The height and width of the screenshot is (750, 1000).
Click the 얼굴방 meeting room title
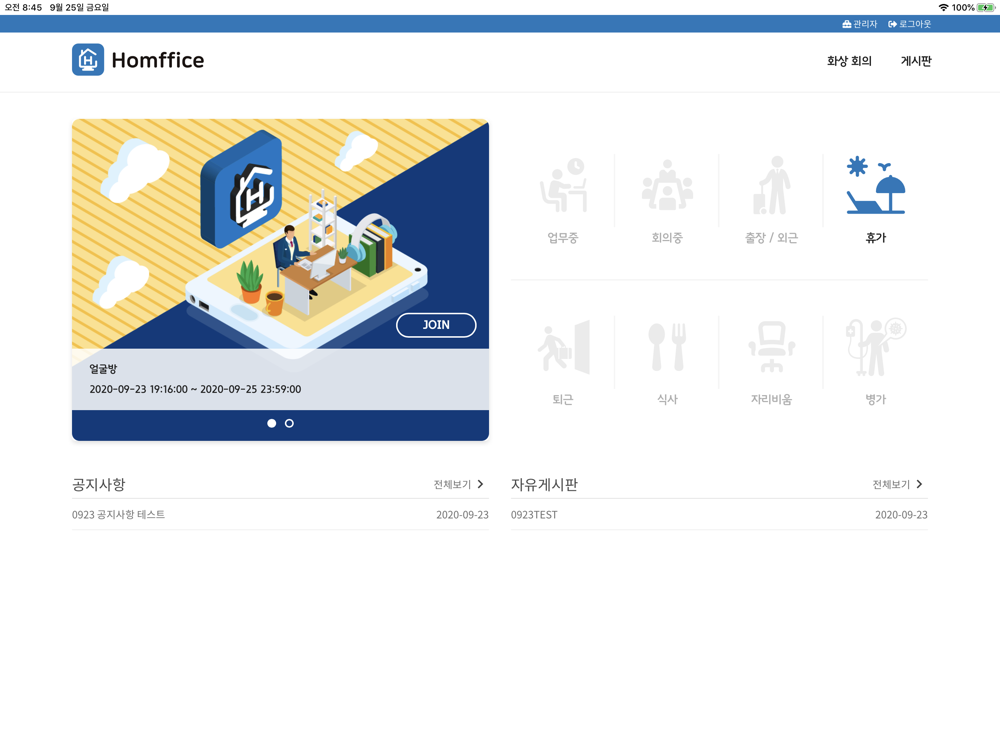(x=103, y=369)
